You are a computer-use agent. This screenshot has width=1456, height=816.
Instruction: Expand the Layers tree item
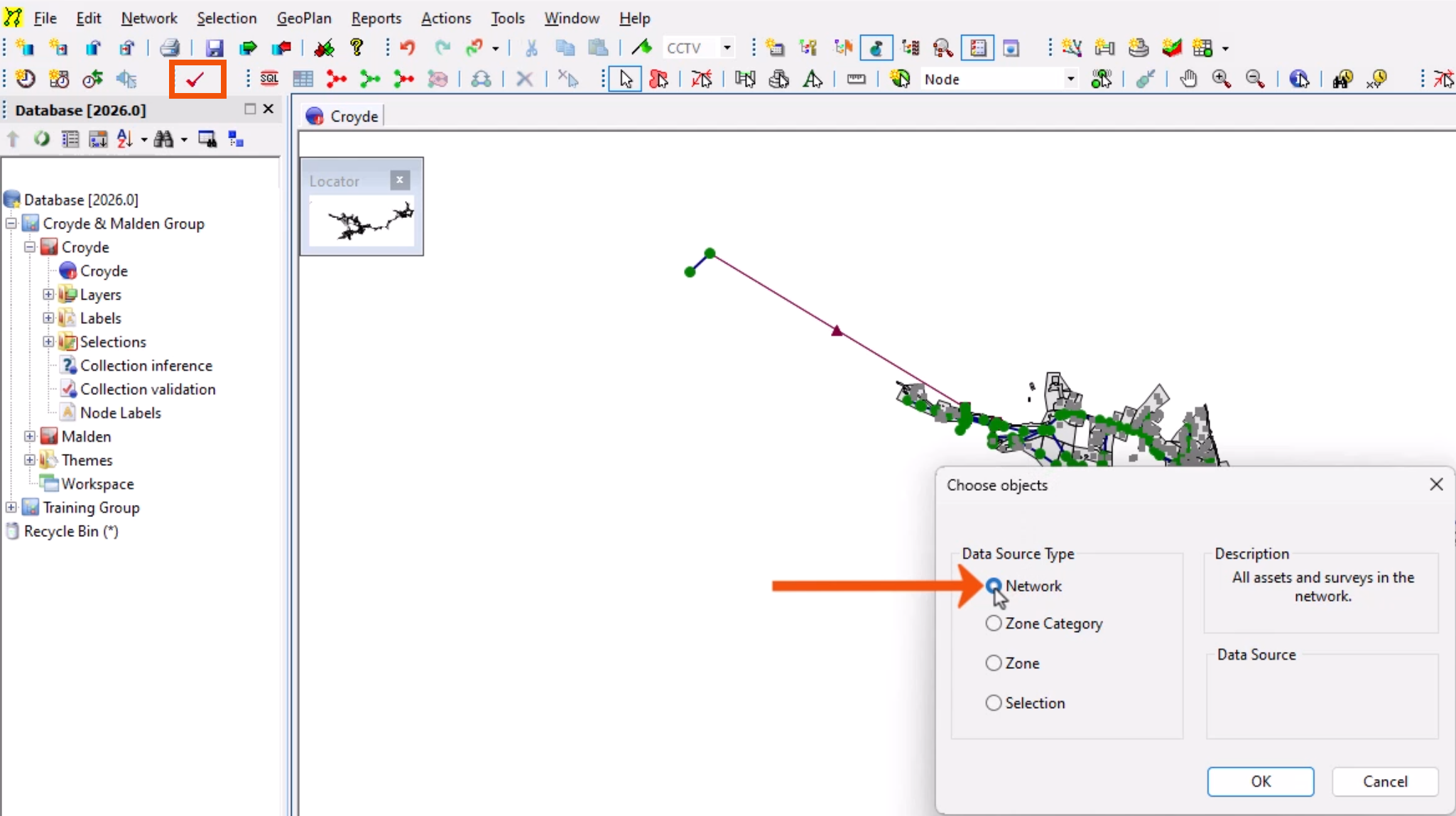[48, 294]
